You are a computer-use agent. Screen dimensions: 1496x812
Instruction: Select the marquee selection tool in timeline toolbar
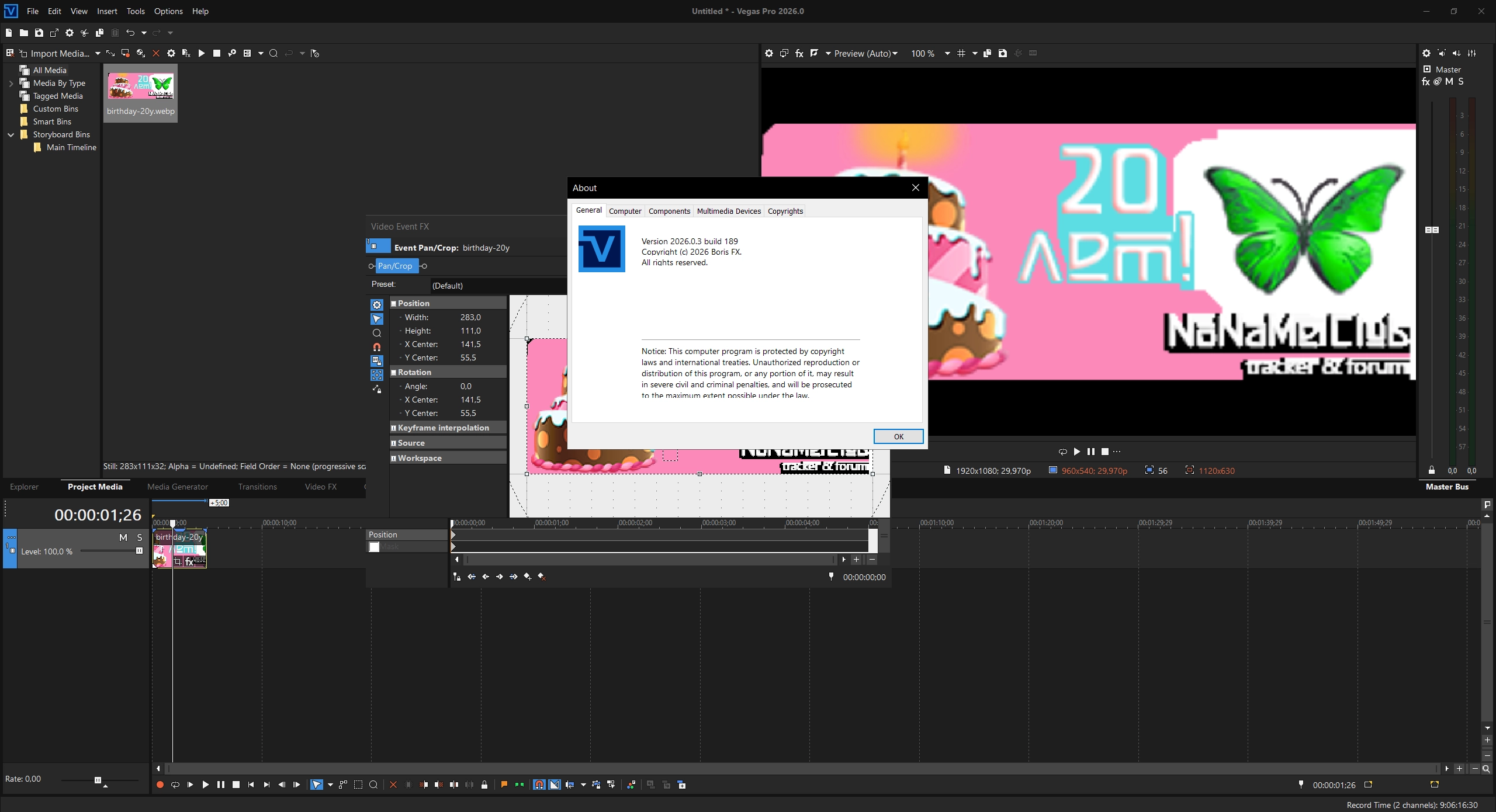(358, 785)
